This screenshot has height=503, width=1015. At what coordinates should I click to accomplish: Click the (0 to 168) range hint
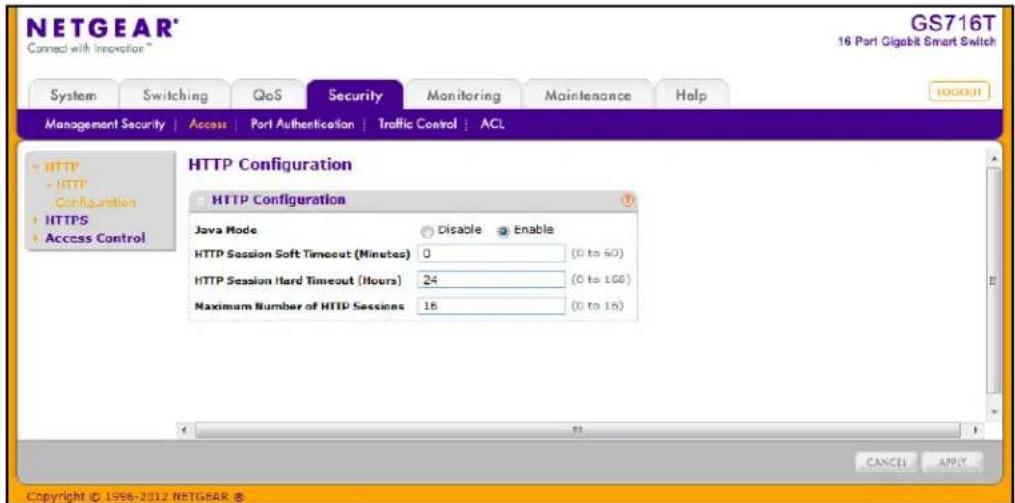601,280
